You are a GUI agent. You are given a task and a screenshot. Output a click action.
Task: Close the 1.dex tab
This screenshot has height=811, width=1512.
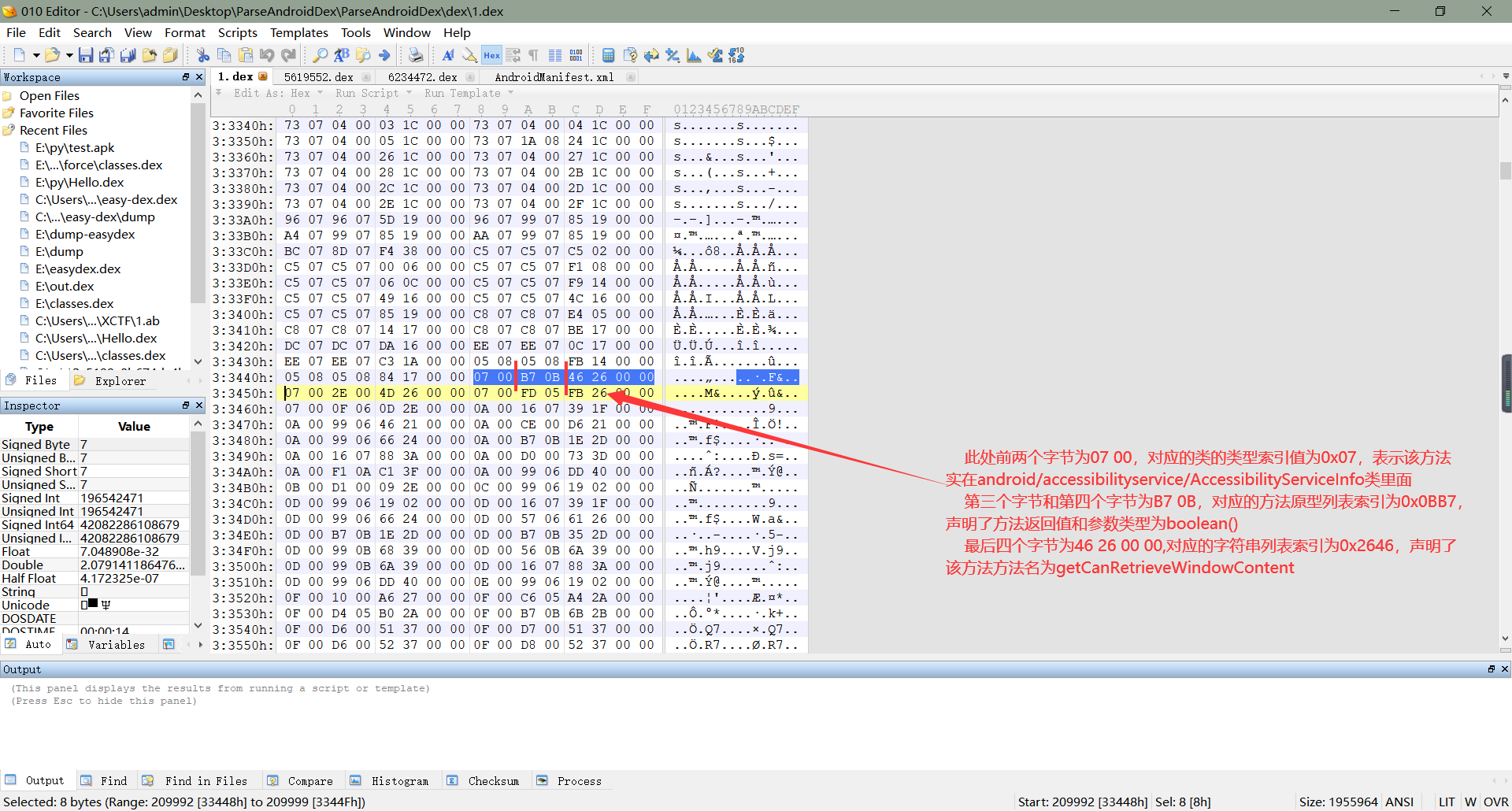(x=263, y=76)
